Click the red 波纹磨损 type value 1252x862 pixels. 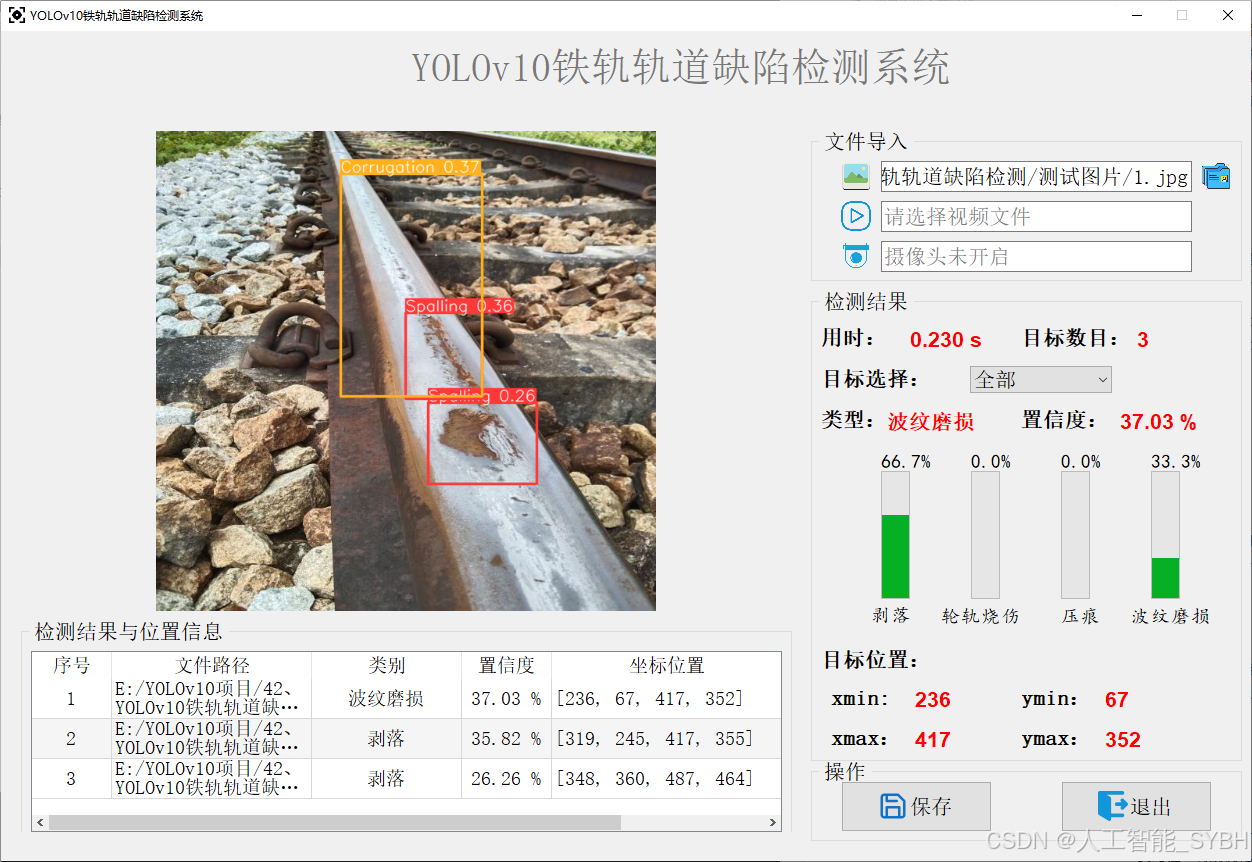931,422
